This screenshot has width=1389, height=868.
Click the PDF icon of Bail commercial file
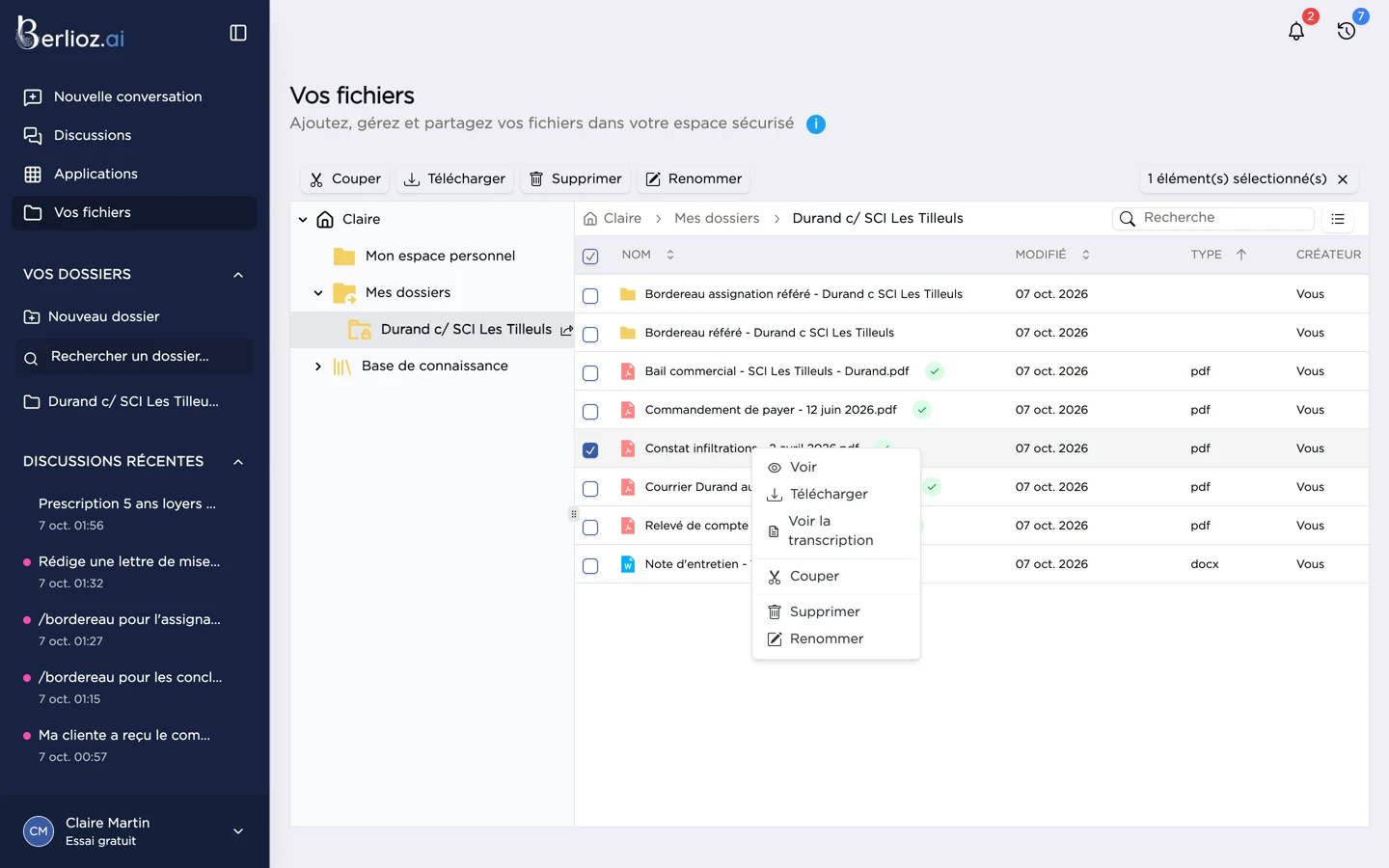coord(628,371)
